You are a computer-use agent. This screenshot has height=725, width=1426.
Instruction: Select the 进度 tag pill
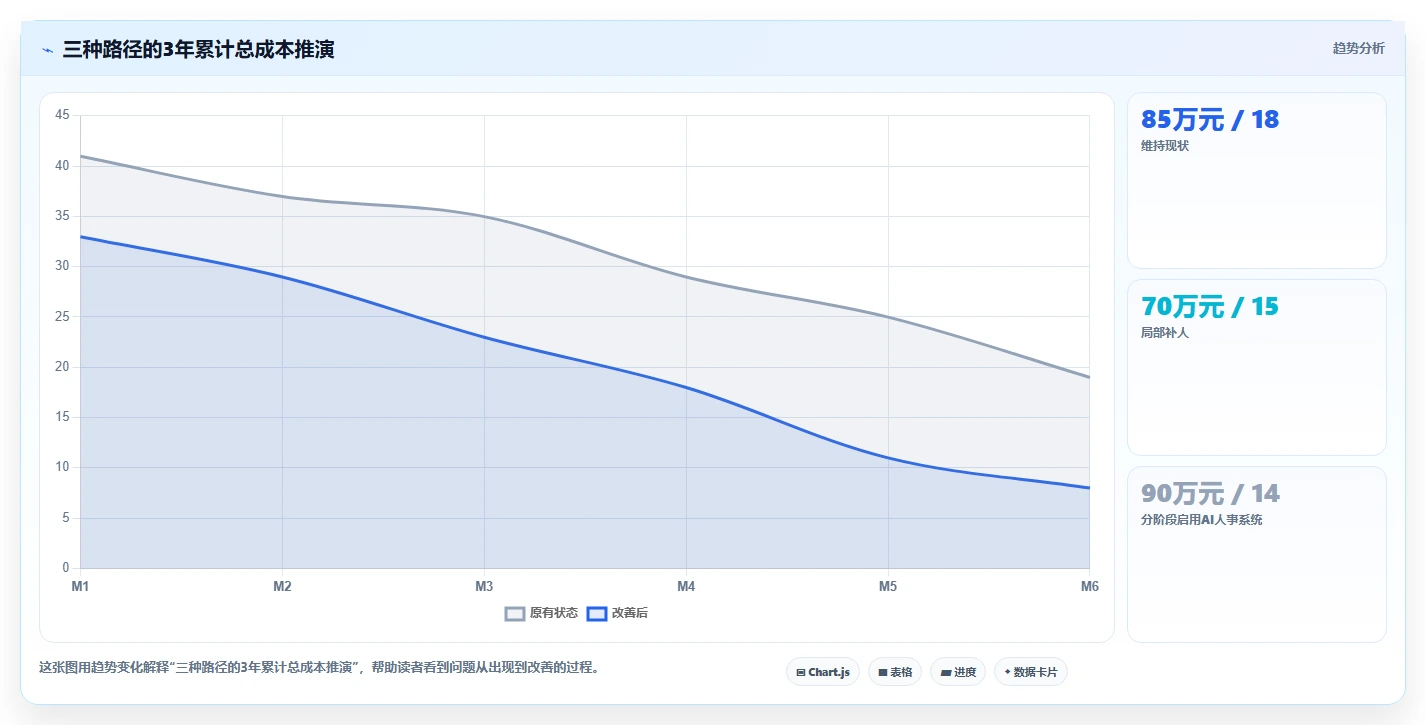coord(958,672)
